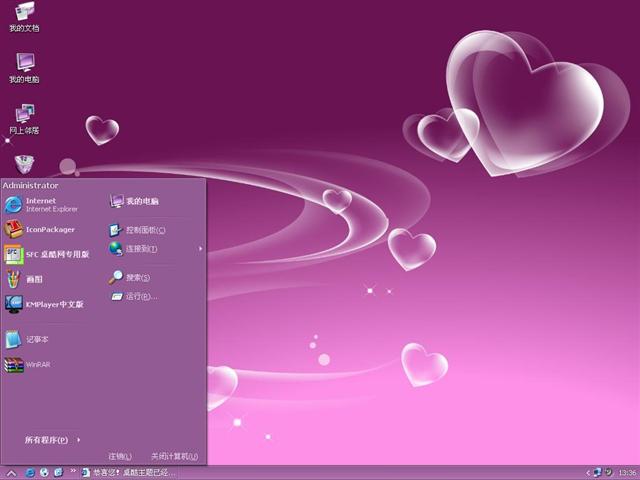Select 网上邻居 desktop icon
The height and width of the screenshot is (480, 640).
click(x=24, y=118)
